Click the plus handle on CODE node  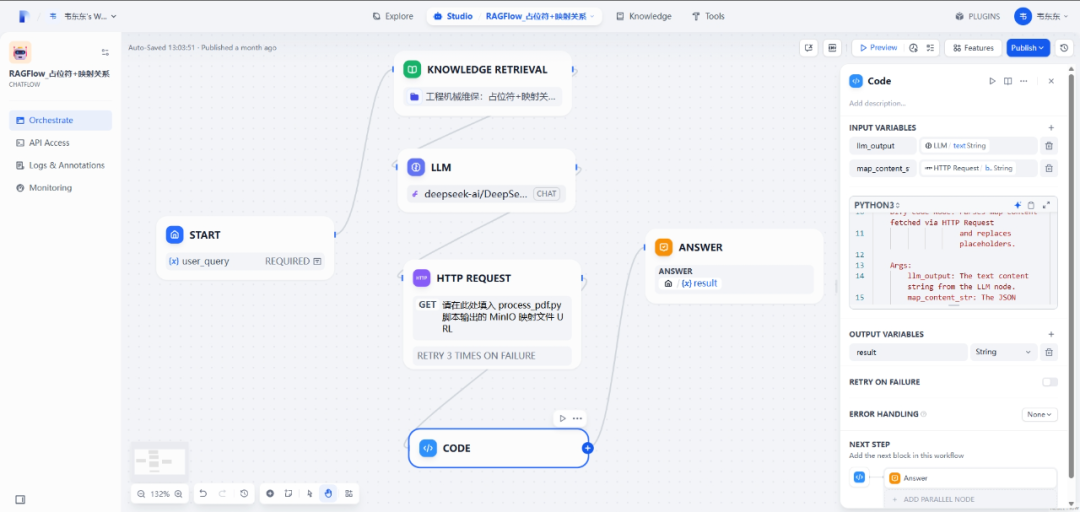[x=588, y=448]
